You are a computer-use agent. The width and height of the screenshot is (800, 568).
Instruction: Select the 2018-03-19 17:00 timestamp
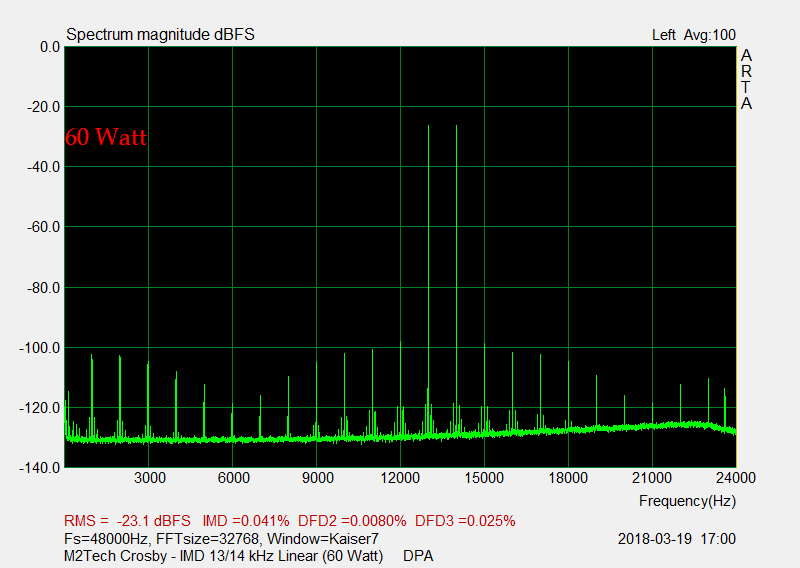tap(677, 539)
